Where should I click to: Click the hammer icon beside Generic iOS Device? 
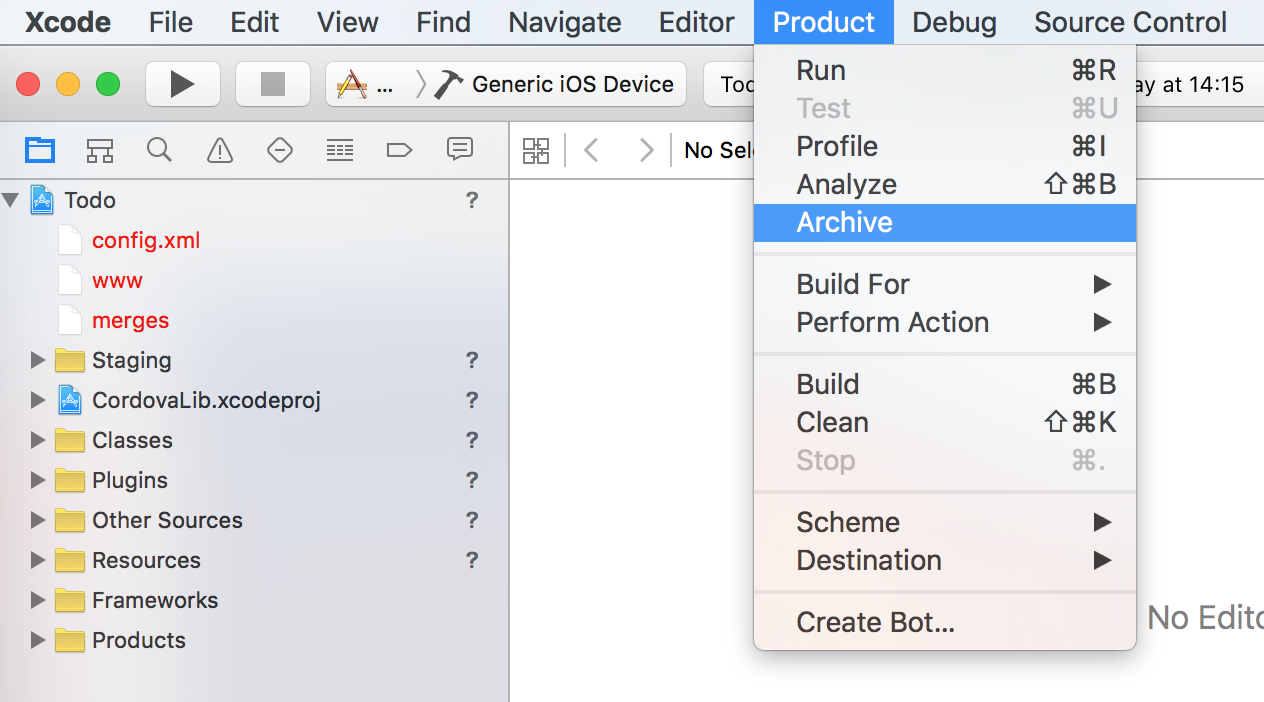point(448,84)
